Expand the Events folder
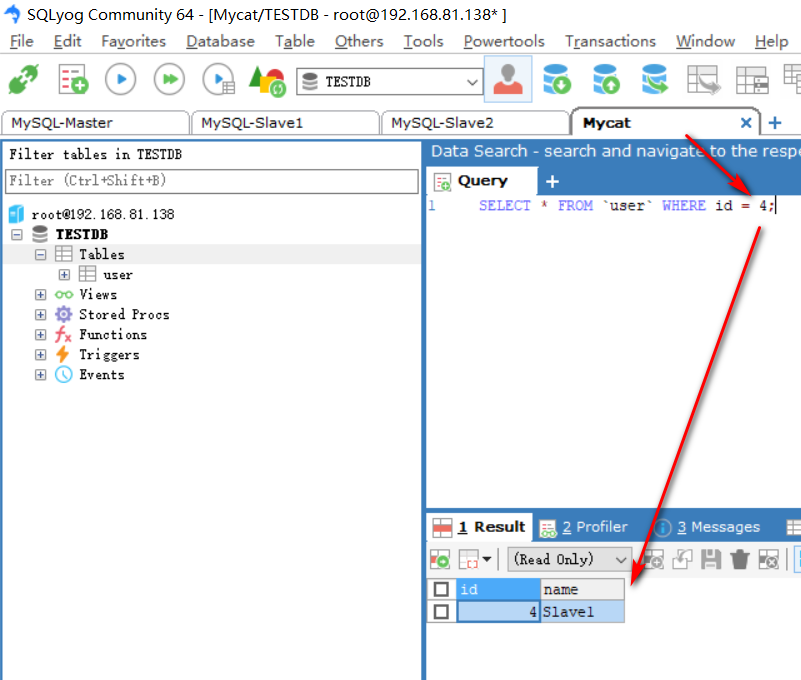 tap(40, 374)
